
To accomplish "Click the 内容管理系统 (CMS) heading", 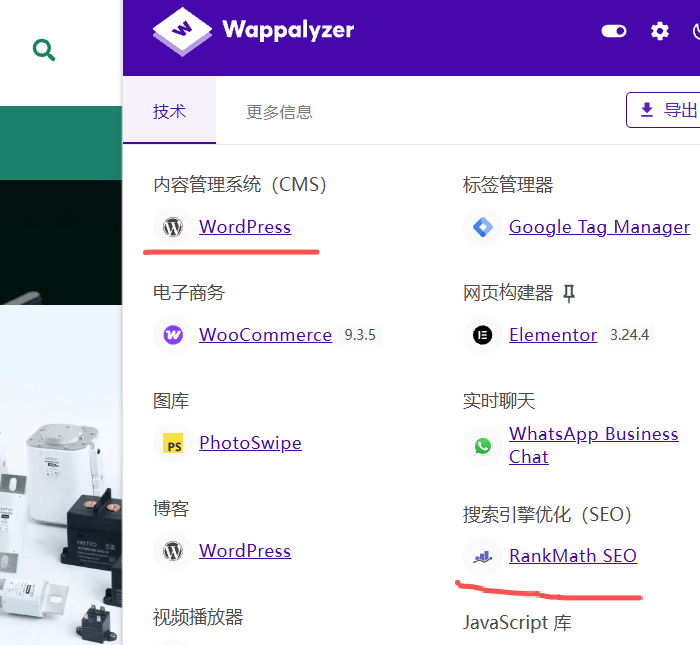I will pos(240,185).
